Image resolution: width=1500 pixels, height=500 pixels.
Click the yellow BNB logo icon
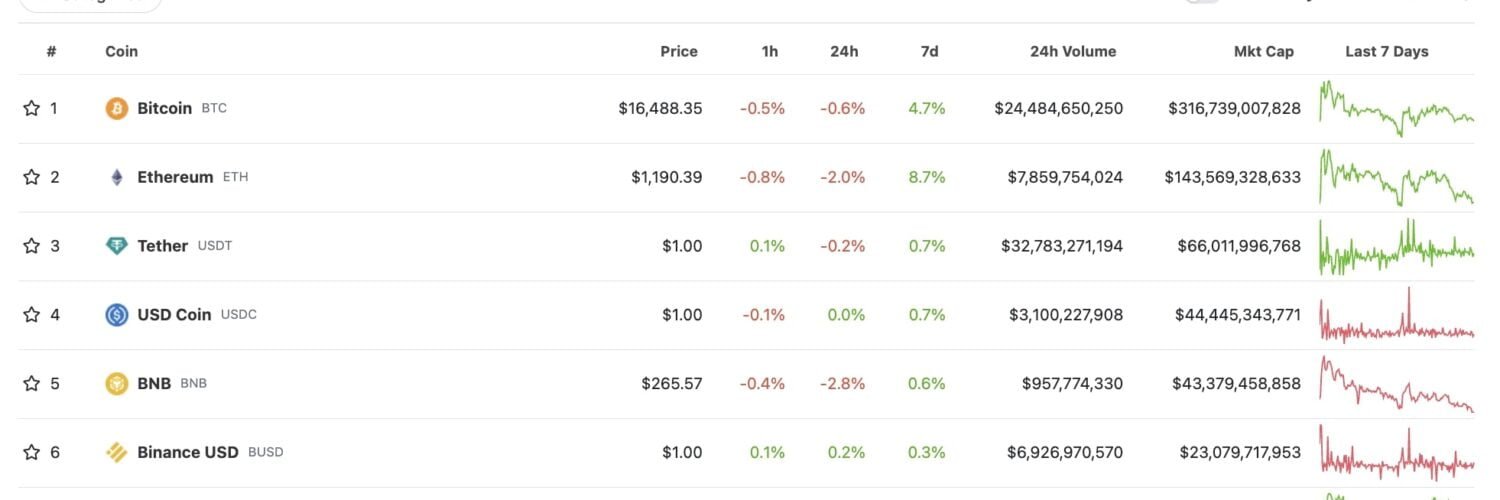coord(117,384)
